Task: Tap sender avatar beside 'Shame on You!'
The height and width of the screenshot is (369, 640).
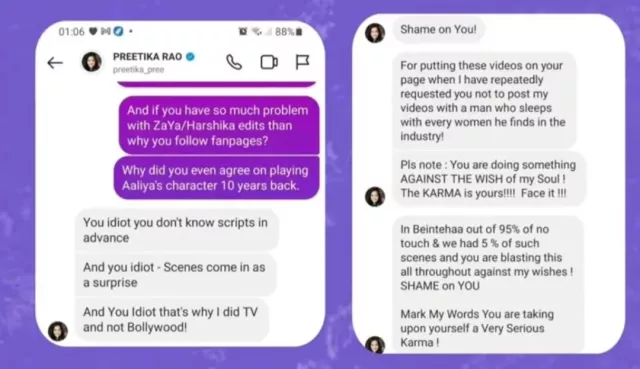Action: 375,33
